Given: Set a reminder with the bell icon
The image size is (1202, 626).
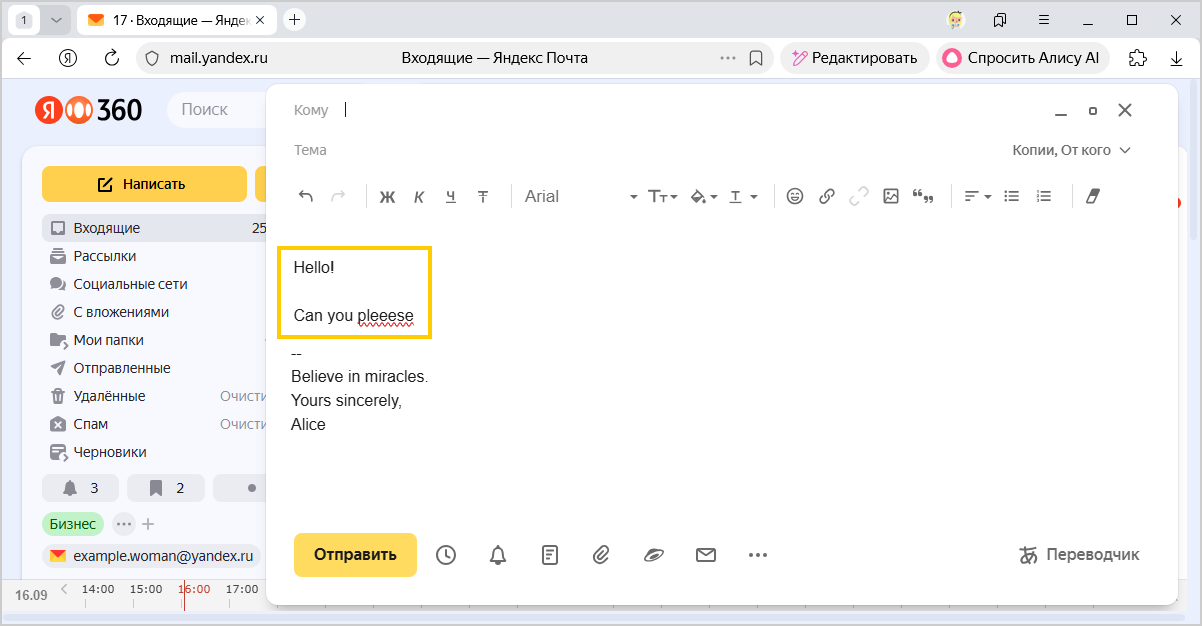Looking at the screenshot, I should tap(498, 555).
